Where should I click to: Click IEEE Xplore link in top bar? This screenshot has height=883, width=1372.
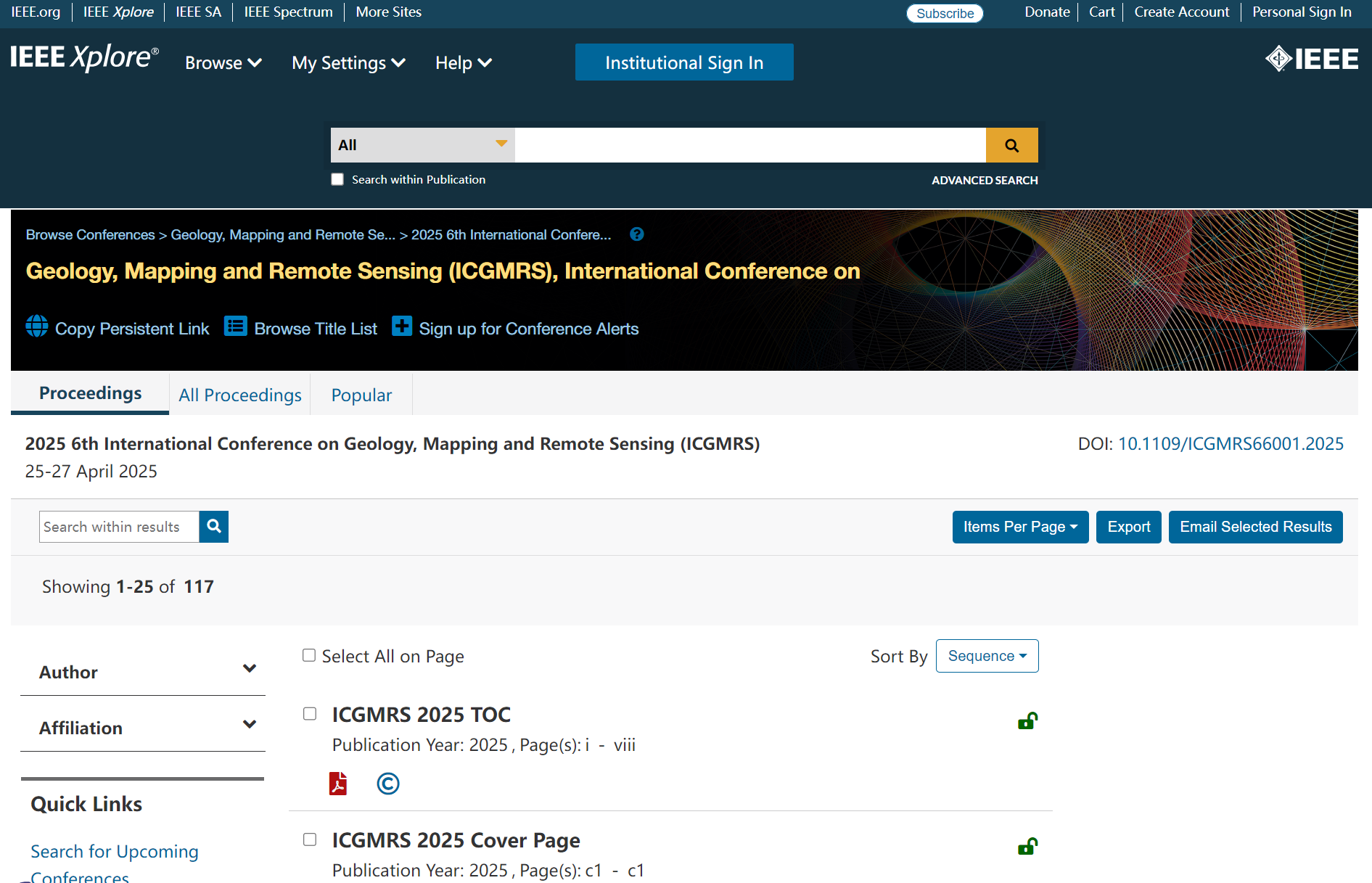[x=118, y=12]
